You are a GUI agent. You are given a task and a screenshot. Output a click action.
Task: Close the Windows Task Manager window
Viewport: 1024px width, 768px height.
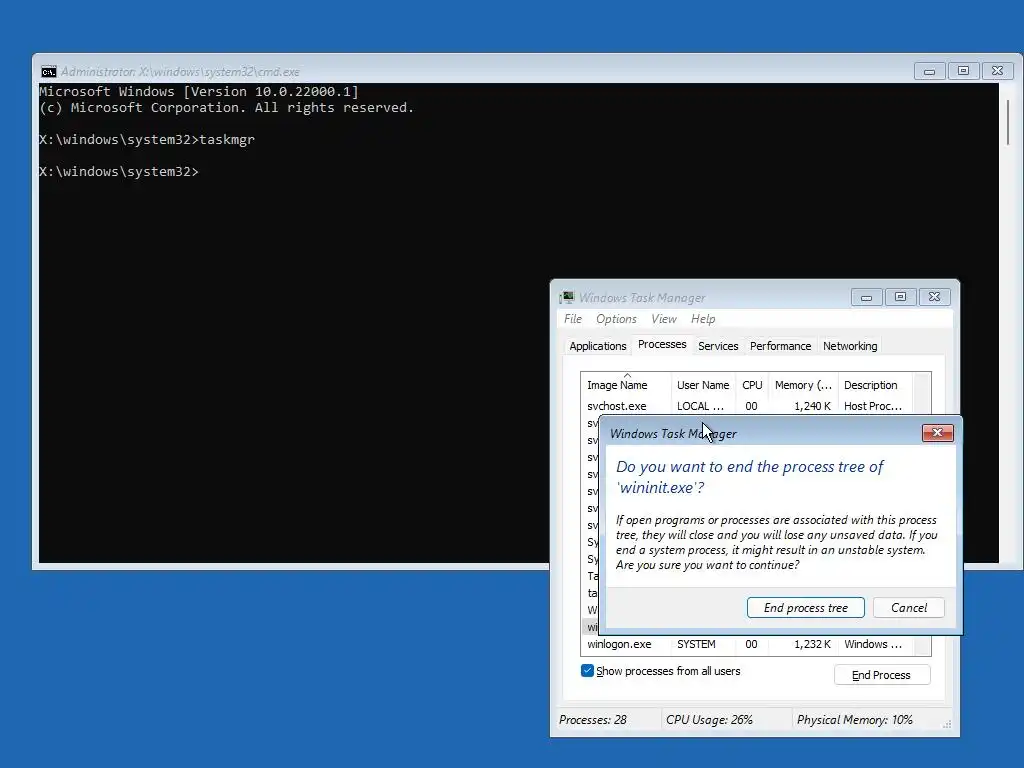point(934,298)
